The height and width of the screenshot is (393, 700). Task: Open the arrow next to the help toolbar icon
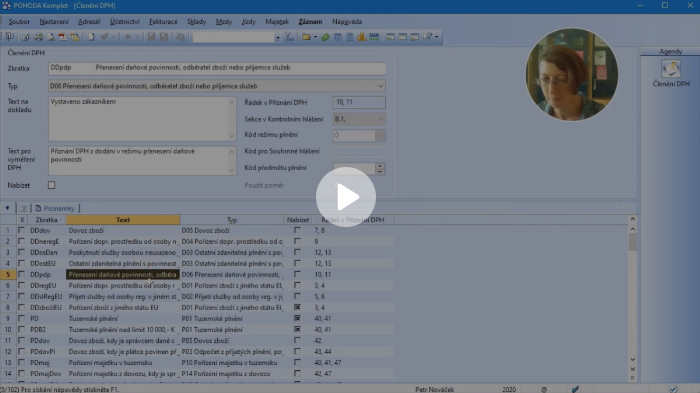[437, 37]
